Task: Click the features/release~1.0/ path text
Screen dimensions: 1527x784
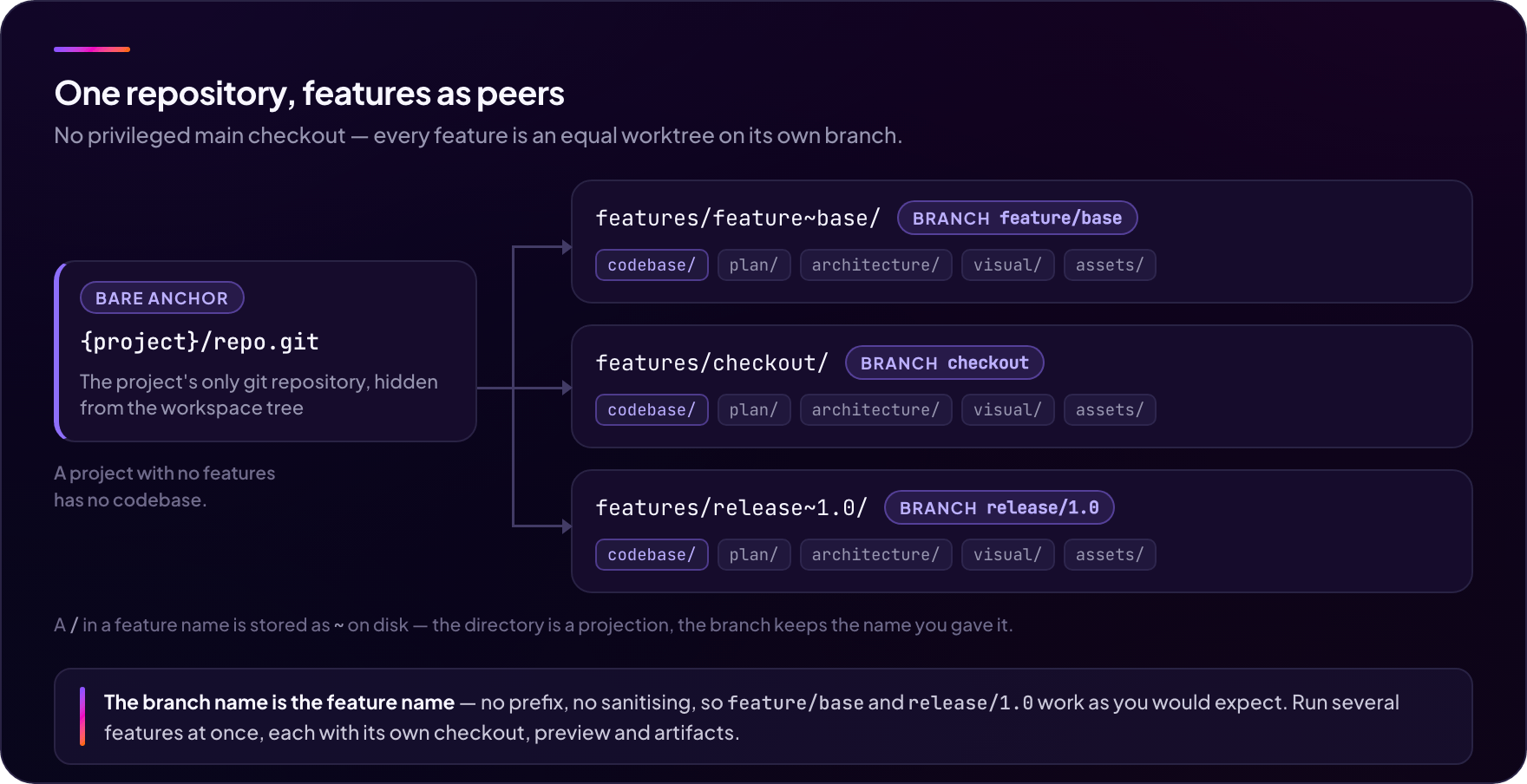Action: pos(731,507)
